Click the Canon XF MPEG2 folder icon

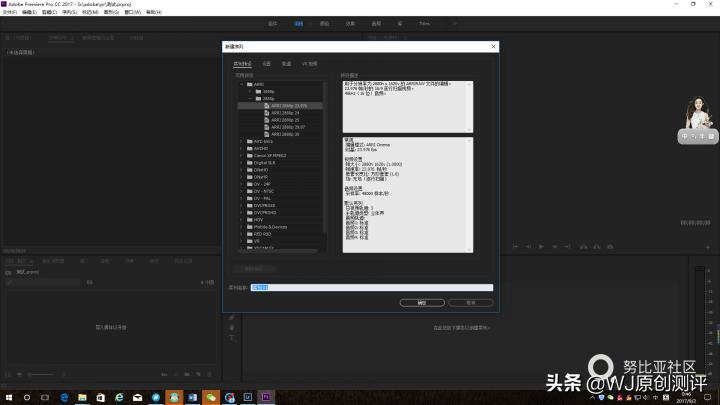(x=248, y=155)
